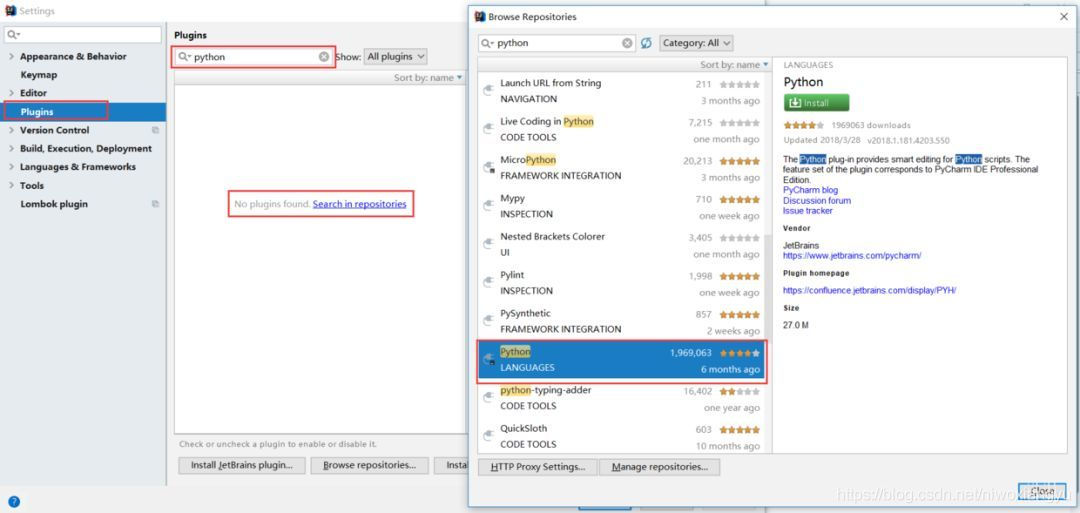The height and width of the screenshot is (513, 1080).
Task: Clear the Browse Repositories search field
Action: click(627, 43)
